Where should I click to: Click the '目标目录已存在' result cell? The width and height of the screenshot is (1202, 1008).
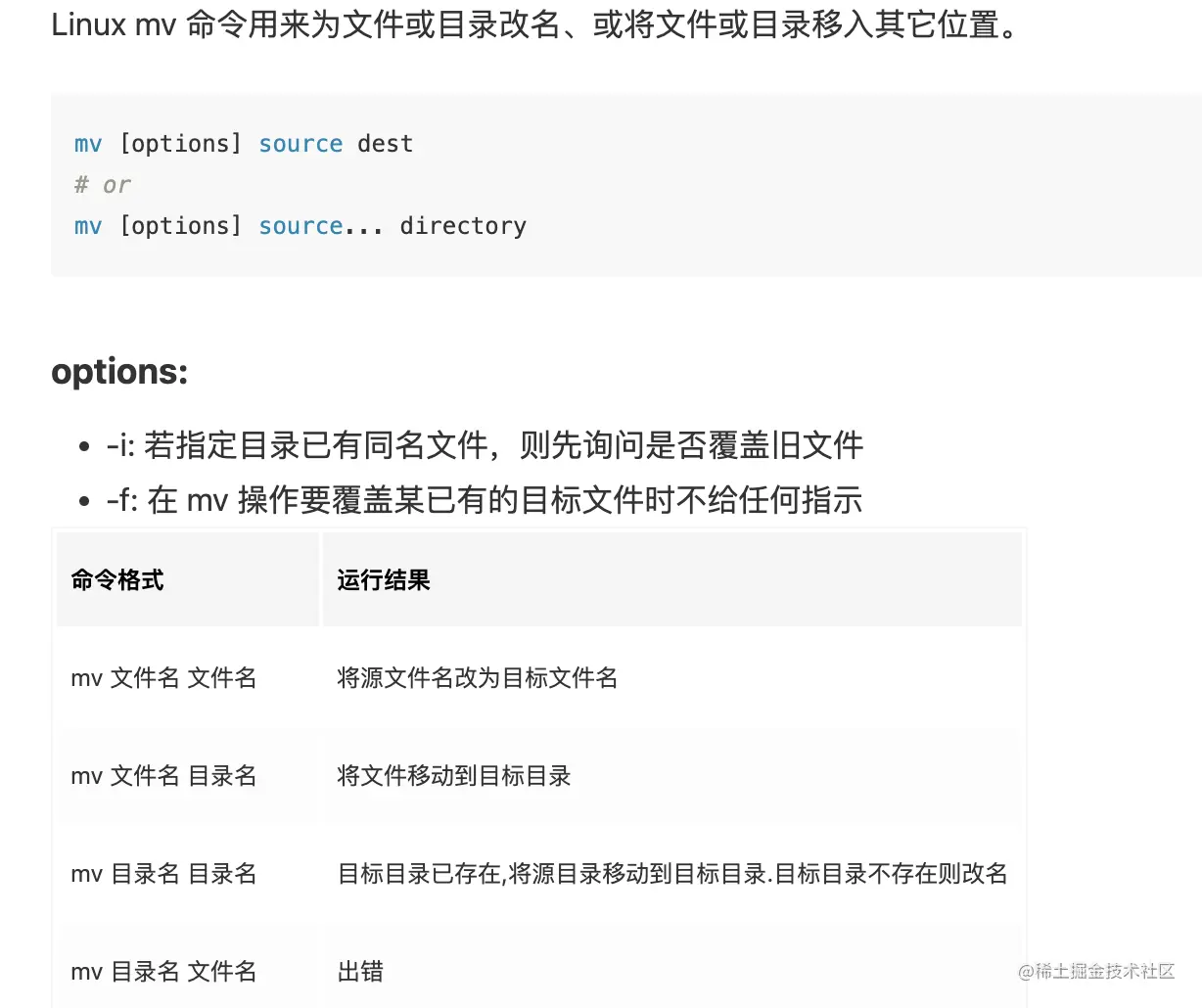[671, 874]
